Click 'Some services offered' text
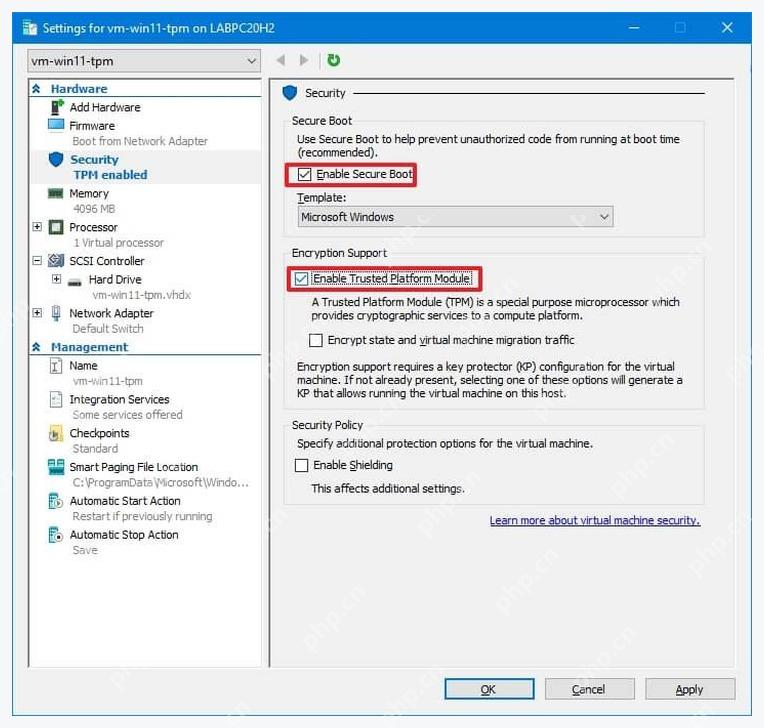Viewport: 764px width, 728px height. (127, 415)
